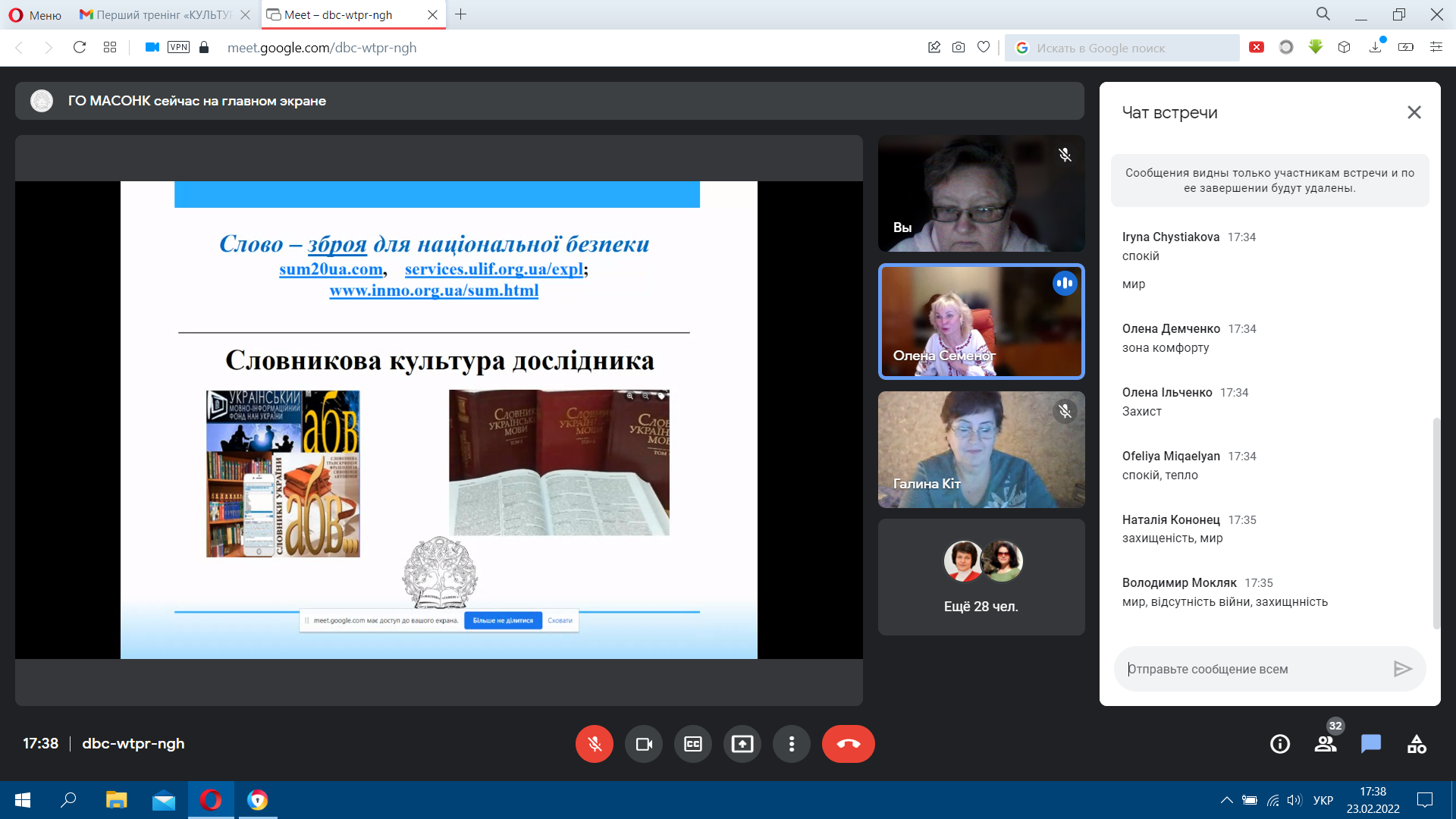The height and width of the screenshot is (819, 1456).
Task: Turn on closed captions
Action: pos(693,744)
